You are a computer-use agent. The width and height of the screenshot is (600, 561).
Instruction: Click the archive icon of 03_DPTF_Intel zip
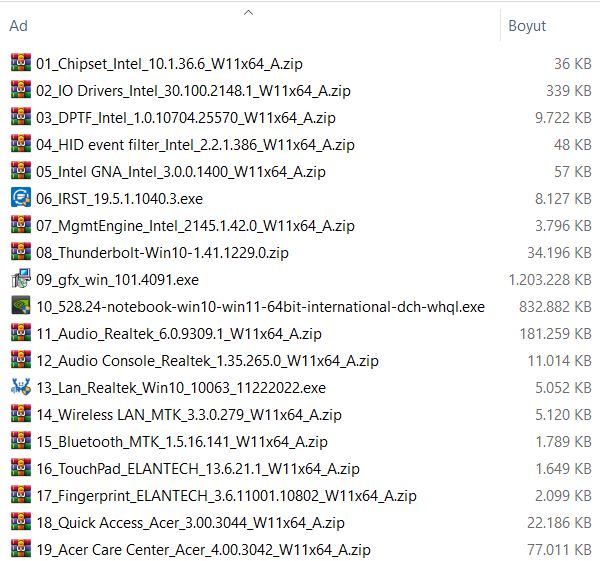pyautogui.click(x=21, y=117)
